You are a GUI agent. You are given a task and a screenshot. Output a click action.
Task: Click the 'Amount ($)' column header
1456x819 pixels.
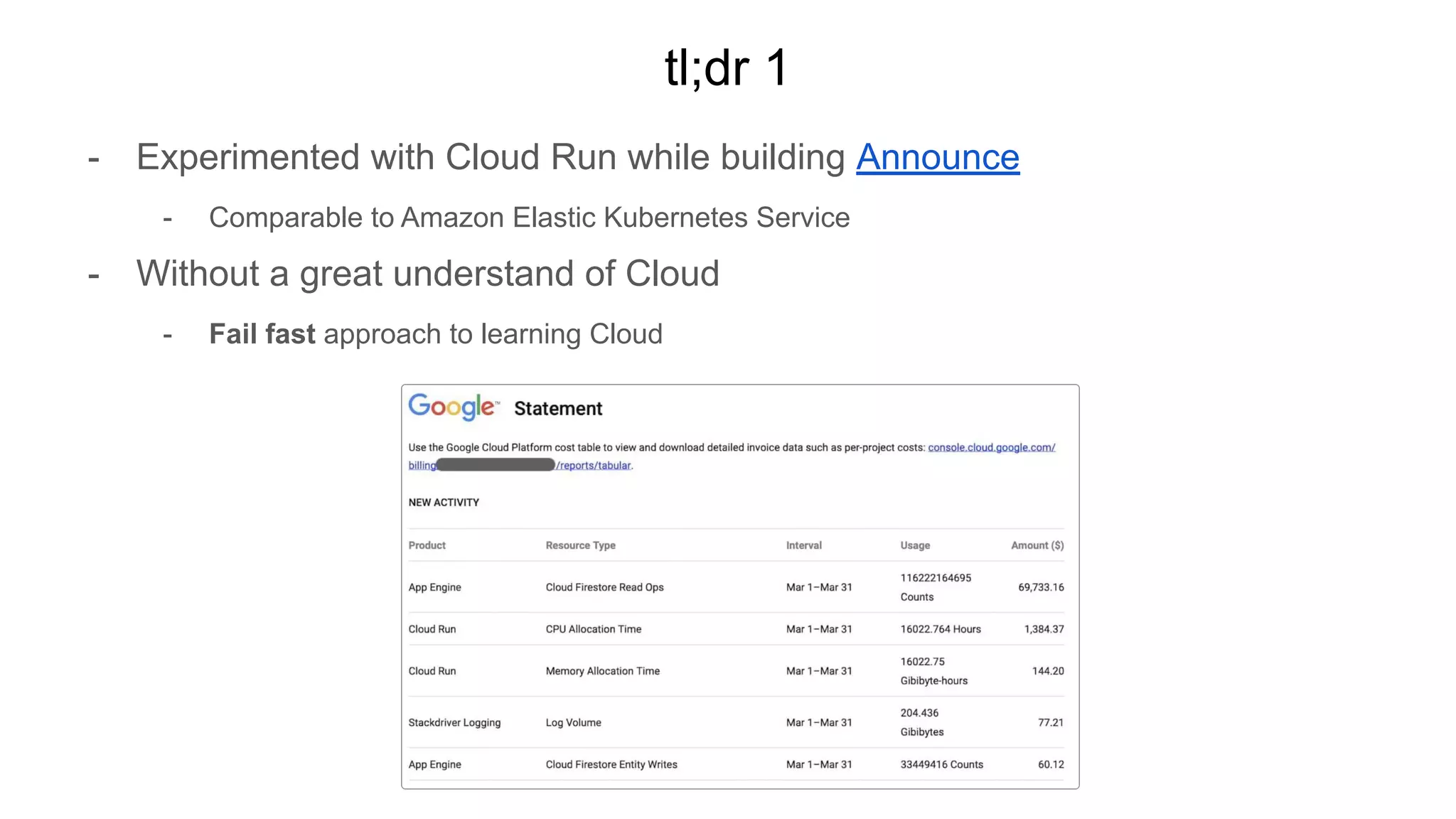pos(1037,545)
